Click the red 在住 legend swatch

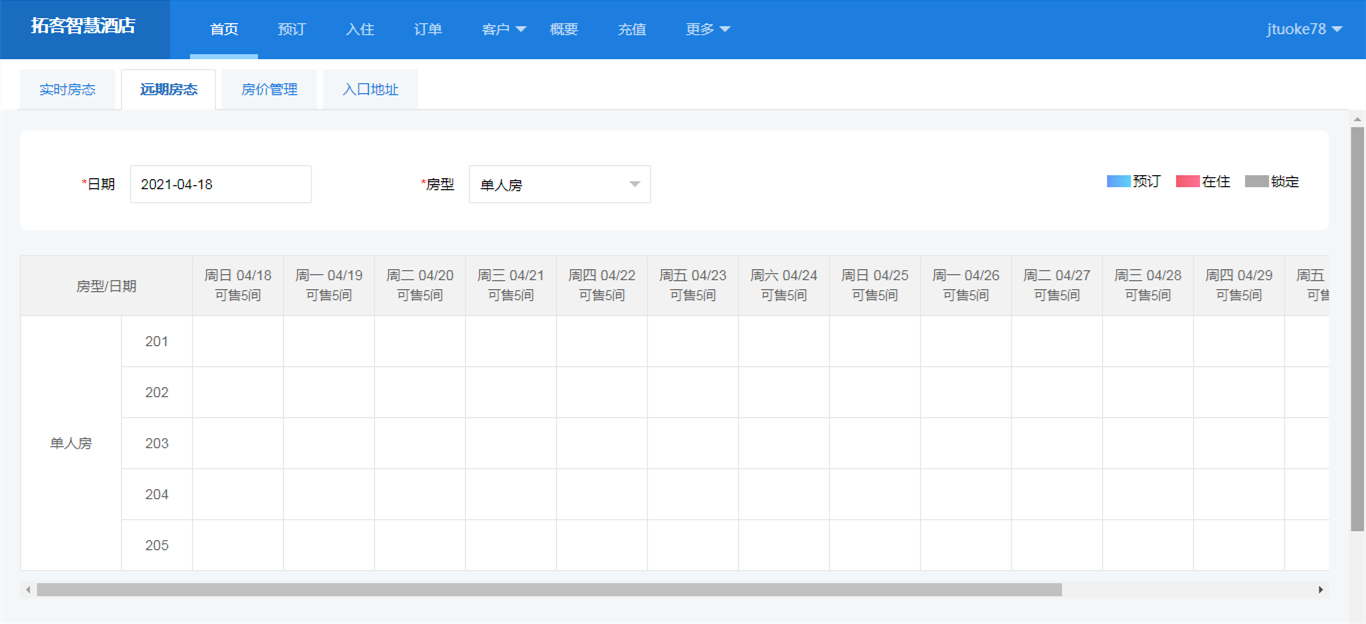[x=1188, y=181]
